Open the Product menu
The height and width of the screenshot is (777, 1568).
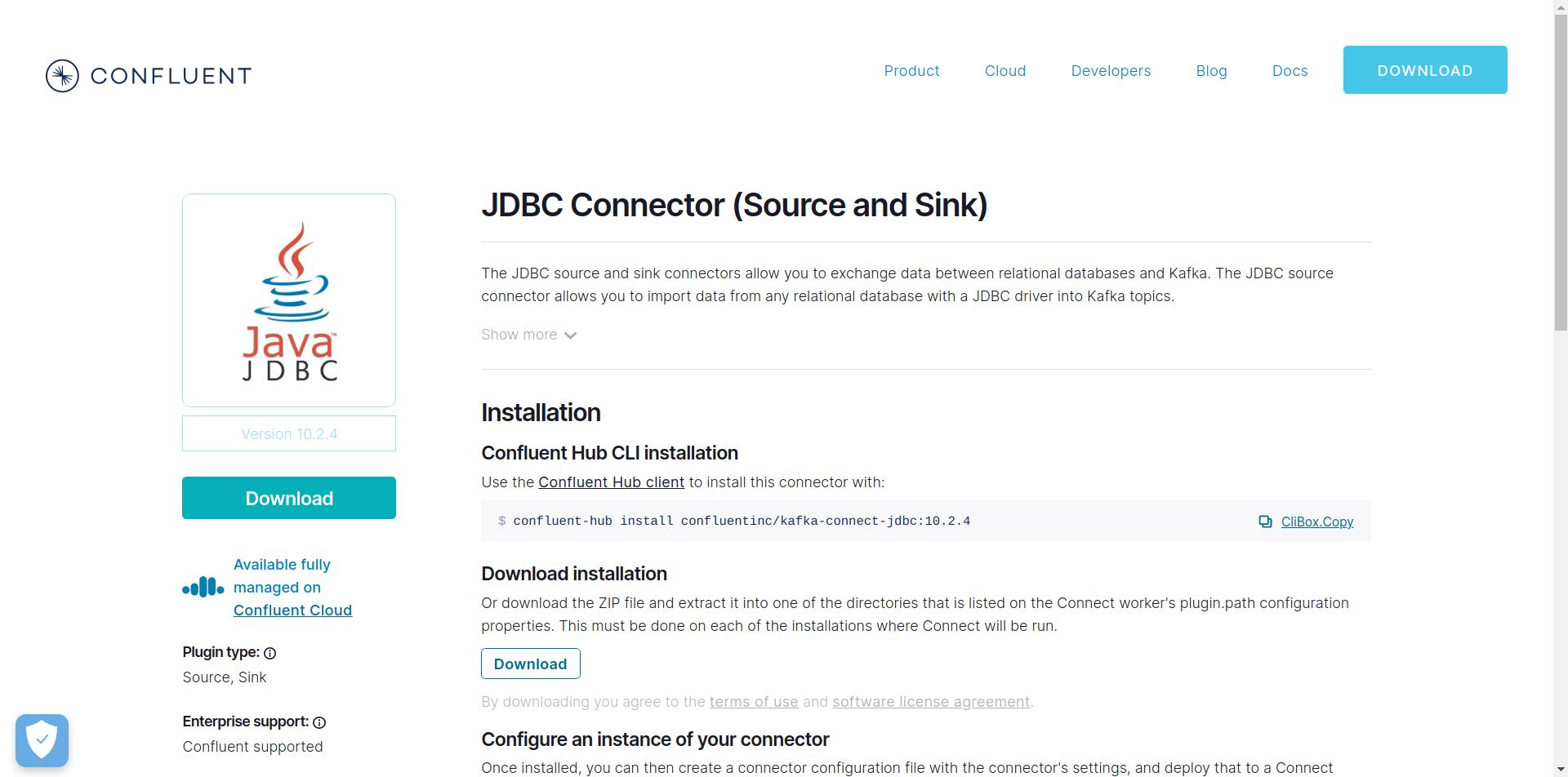coord(911,71)
